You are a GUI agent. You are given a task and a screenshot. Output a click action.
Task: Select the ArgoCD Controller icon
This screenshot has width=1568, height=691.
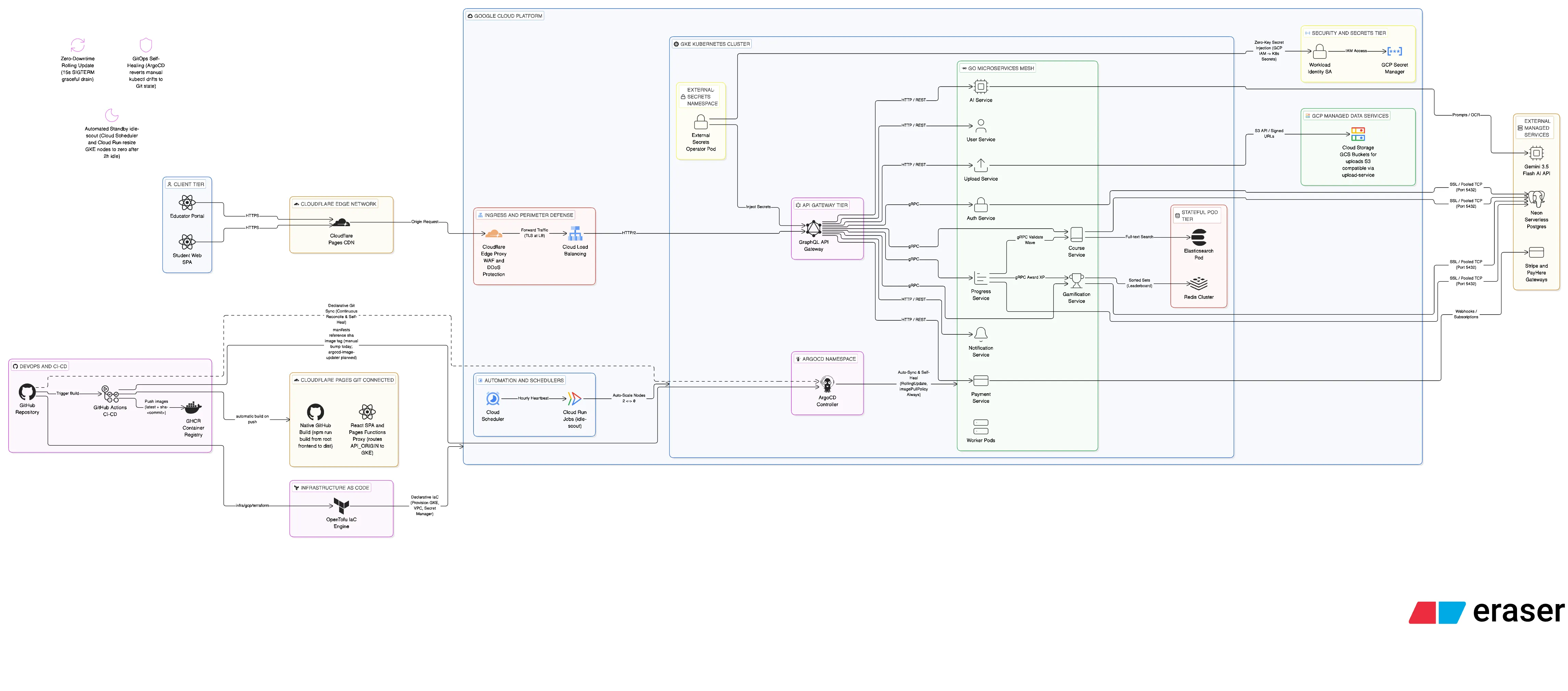pyautogui.click(x=827, y=384)
